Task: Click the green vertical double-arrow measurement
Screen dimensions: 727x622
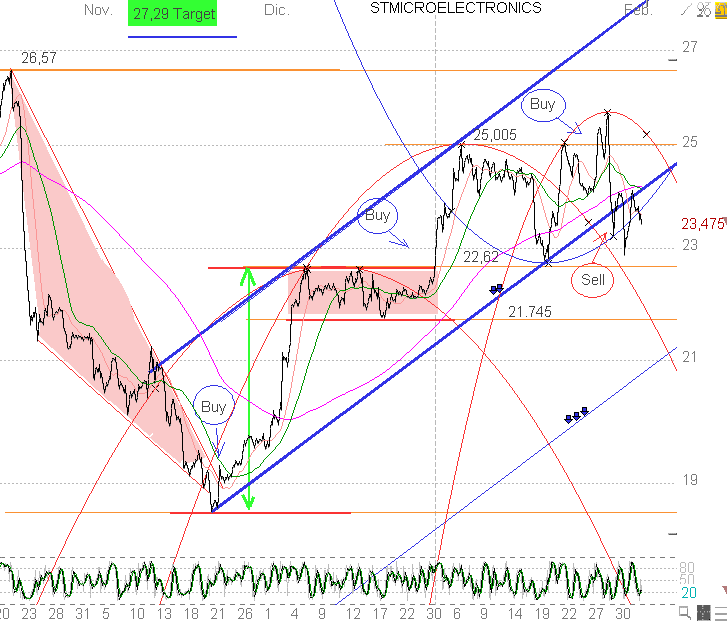Action: [249, 390]
